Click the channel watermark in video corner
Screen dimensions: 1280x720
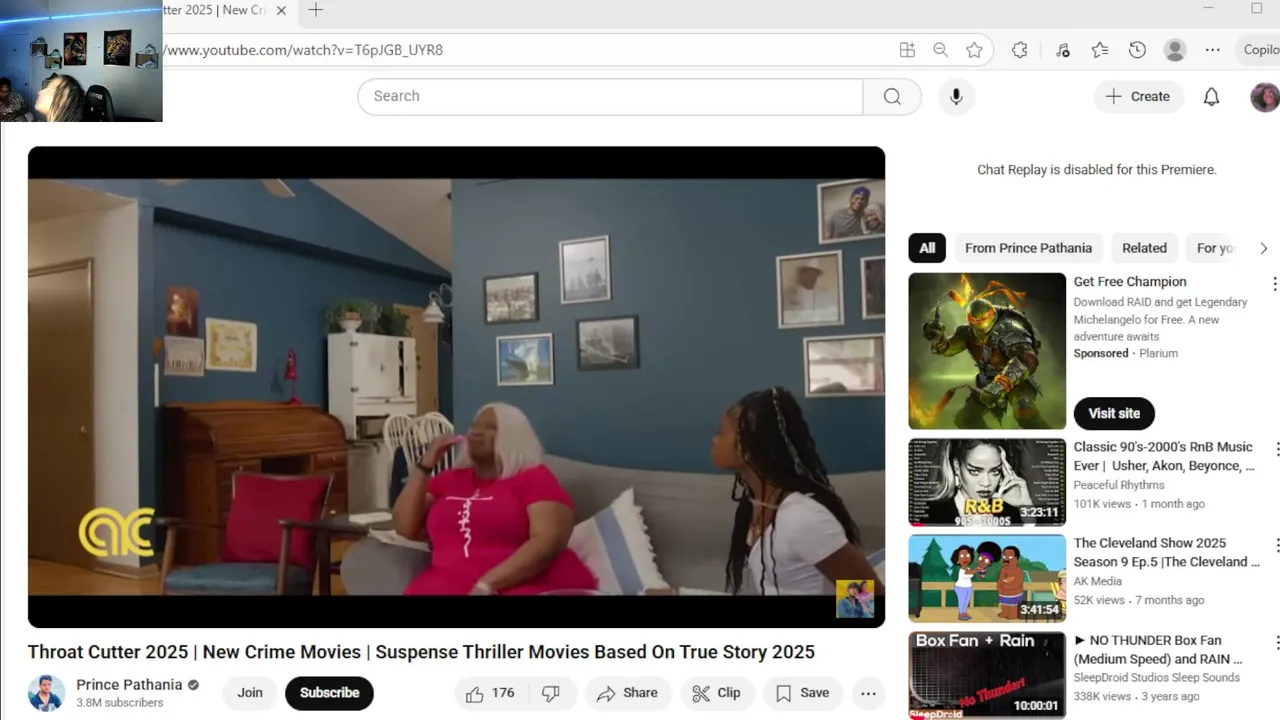click(x=855, y=599)
